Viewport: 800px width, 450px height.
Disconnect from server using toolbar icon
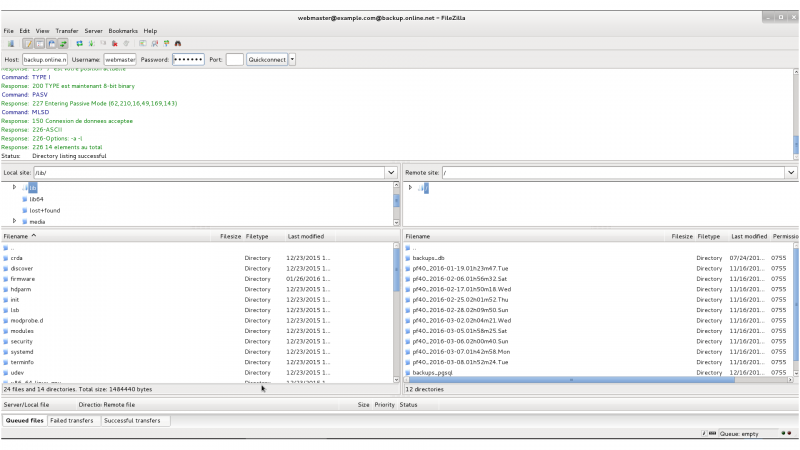pos(115,44)
